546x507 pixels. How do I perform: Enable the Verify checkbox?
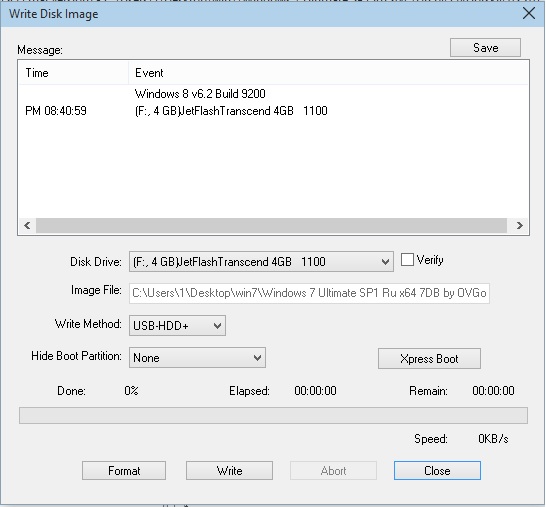[407, 260]
